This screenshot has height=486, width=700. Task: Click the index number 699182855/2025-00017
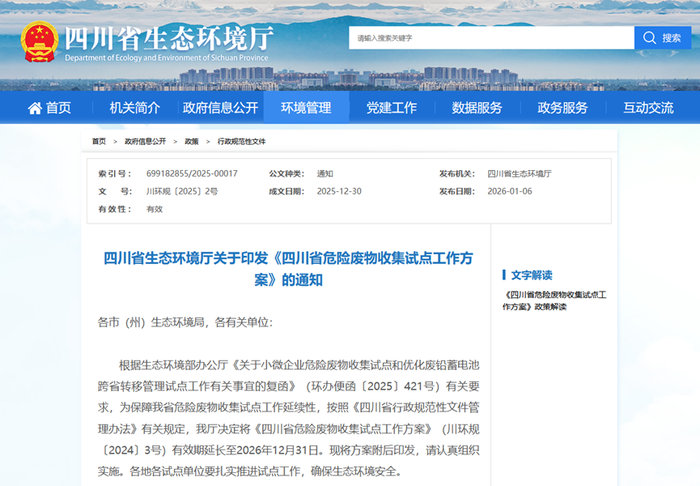point(192,174)
